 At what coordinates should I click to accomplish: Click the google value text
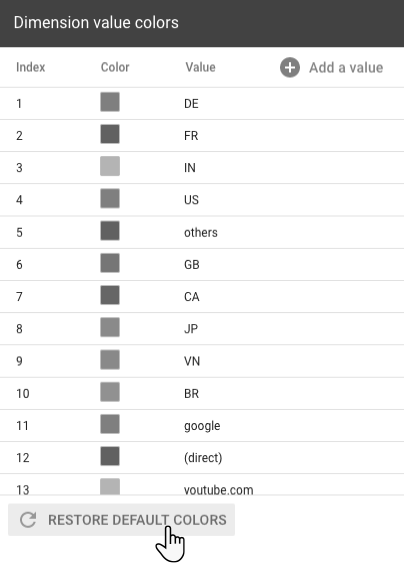(x=202, y=426)
